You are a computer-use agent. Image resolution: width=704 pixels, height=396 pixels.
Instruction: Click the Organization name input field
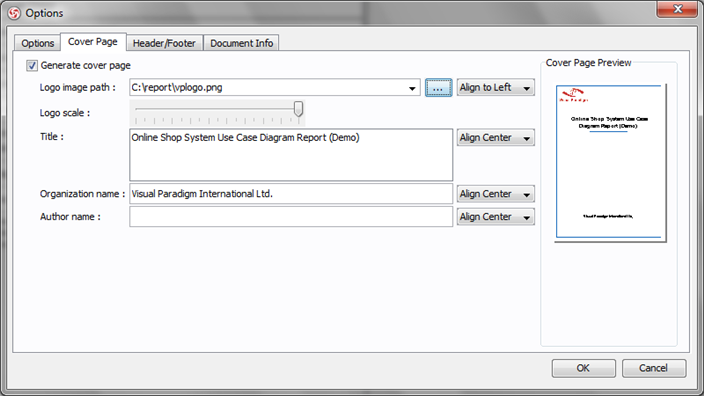click(x=291, y=194)
